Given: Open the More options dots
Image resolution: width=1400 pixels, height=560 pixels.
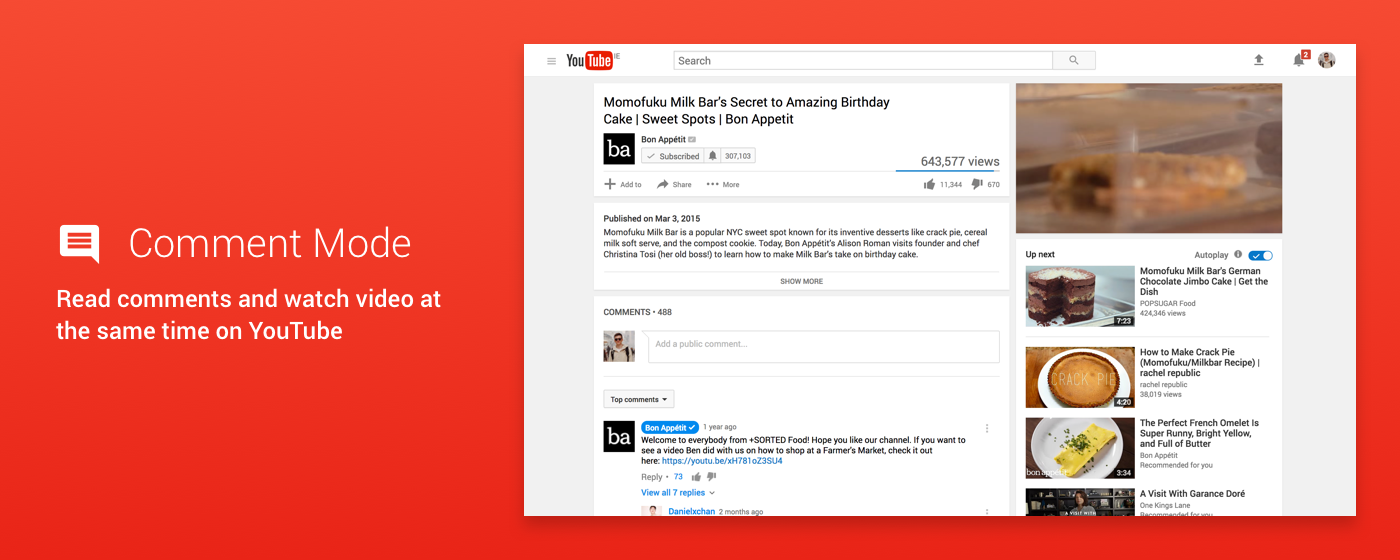Looking at the screenshot, I should tap(712, 184).
